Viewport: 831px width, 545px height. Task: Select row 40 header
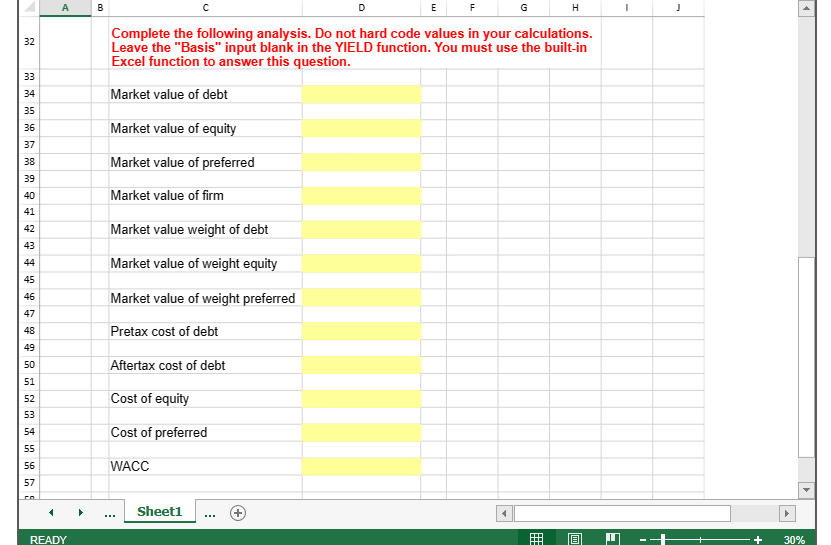click(x=29, y=196)
